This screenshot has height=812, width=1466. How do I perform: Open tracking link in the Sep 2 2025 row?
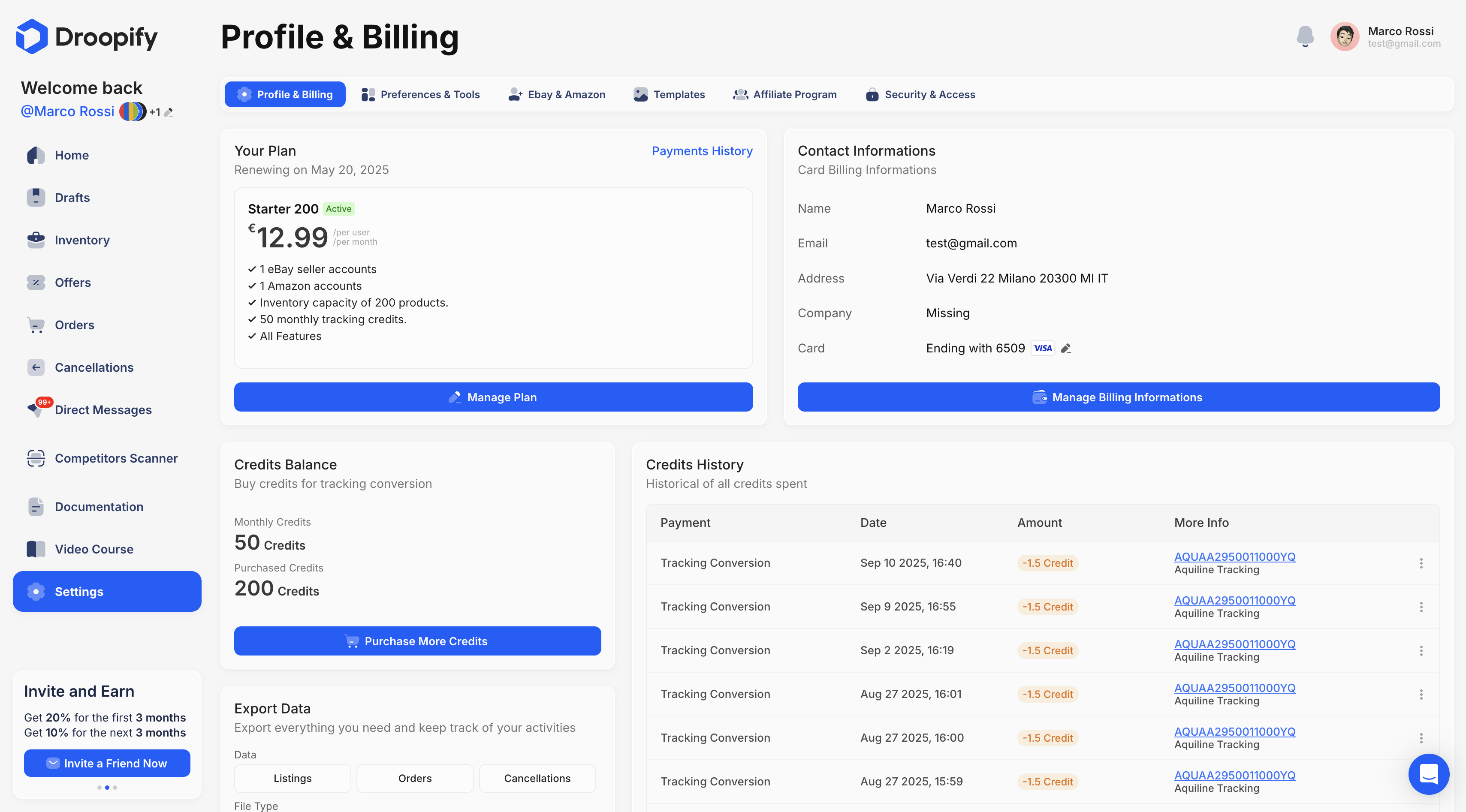point(1234,644)
